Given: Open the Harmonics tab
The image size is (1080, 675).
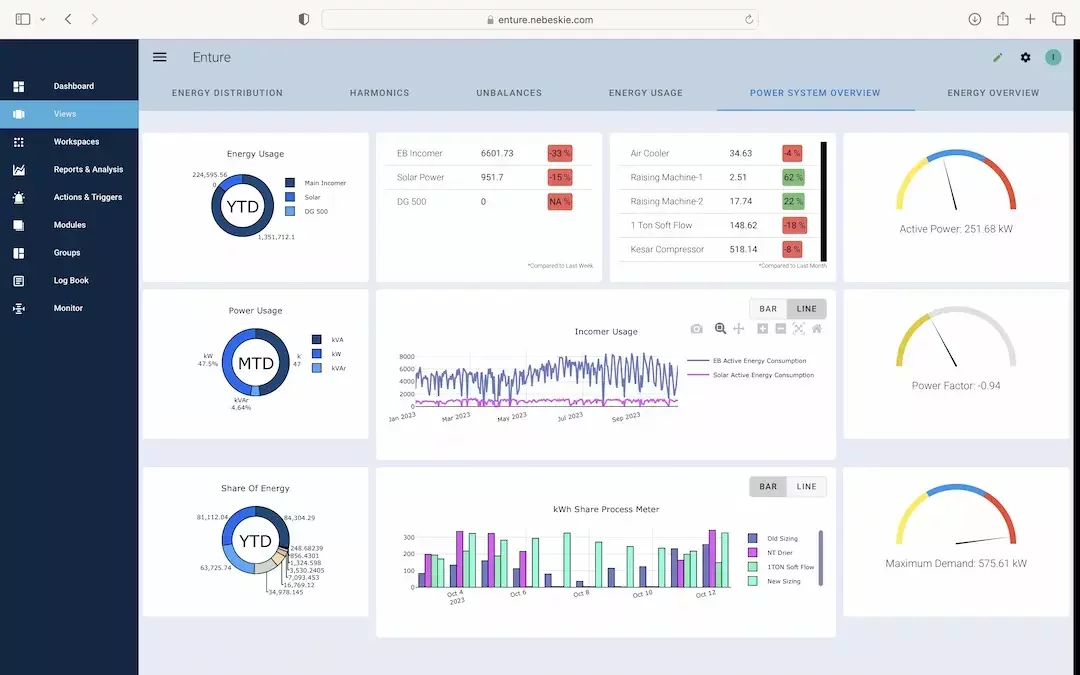Looking at the screenshot, I should click(379, 93).
